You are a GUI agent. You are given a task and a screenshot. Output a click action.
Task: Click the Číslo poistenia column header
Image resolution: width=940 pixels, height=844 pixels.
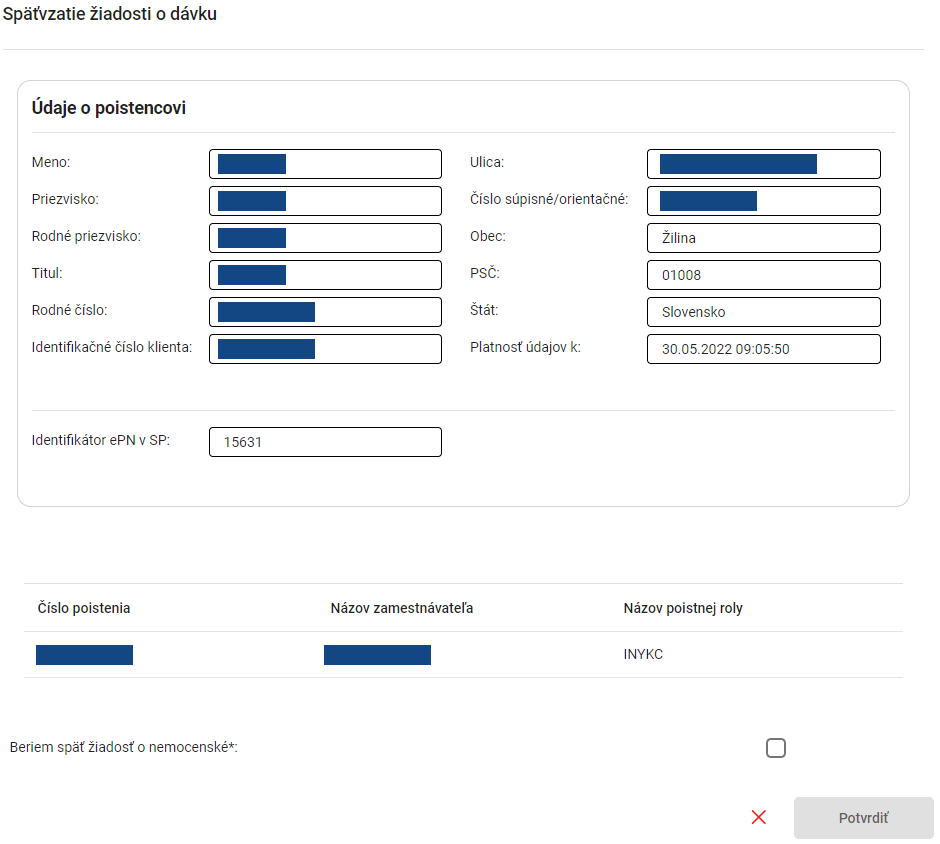pos(84,608)
